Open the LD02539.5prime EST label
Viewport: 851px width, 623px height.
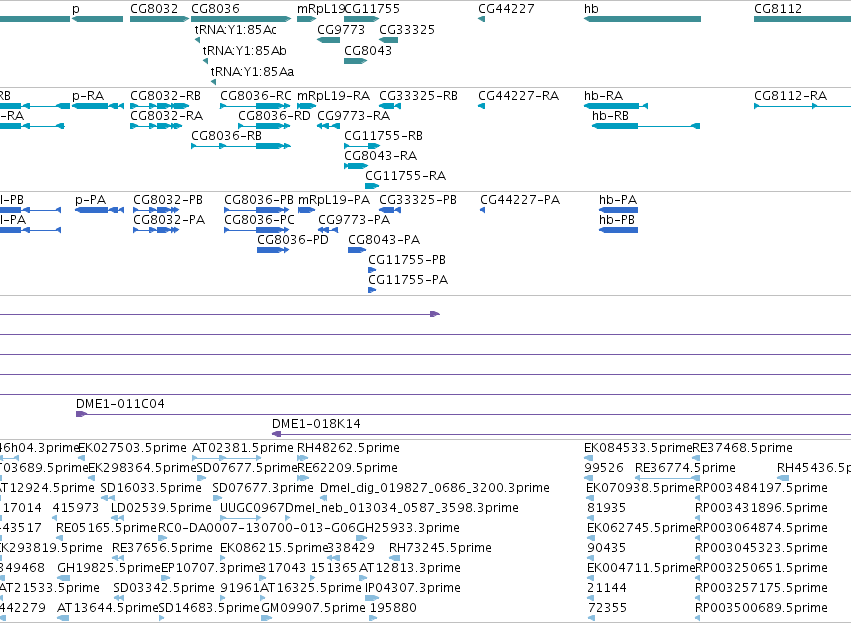click(x=161, y=508)
